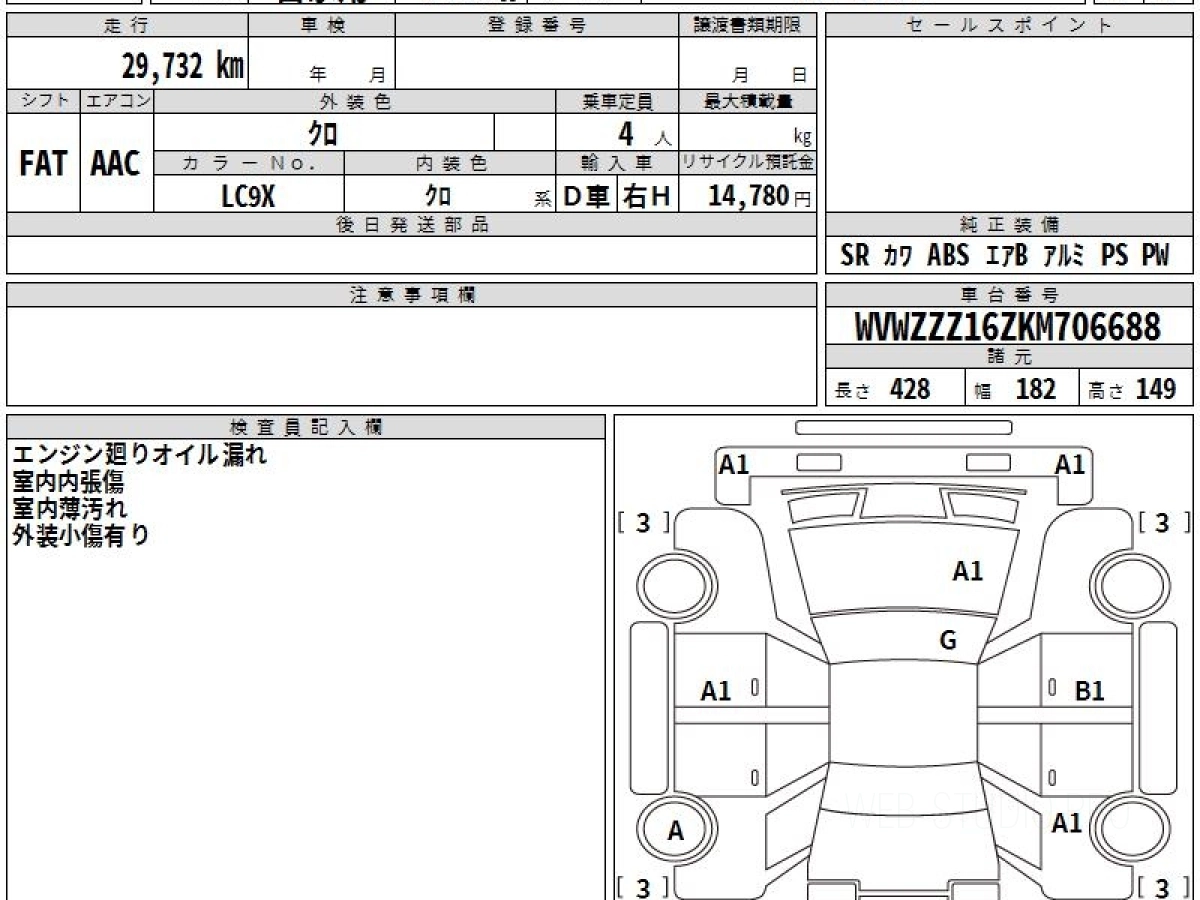1200x900 pixels.
Task: Click the mileage value 29,732 km
Action: point(183,67)
